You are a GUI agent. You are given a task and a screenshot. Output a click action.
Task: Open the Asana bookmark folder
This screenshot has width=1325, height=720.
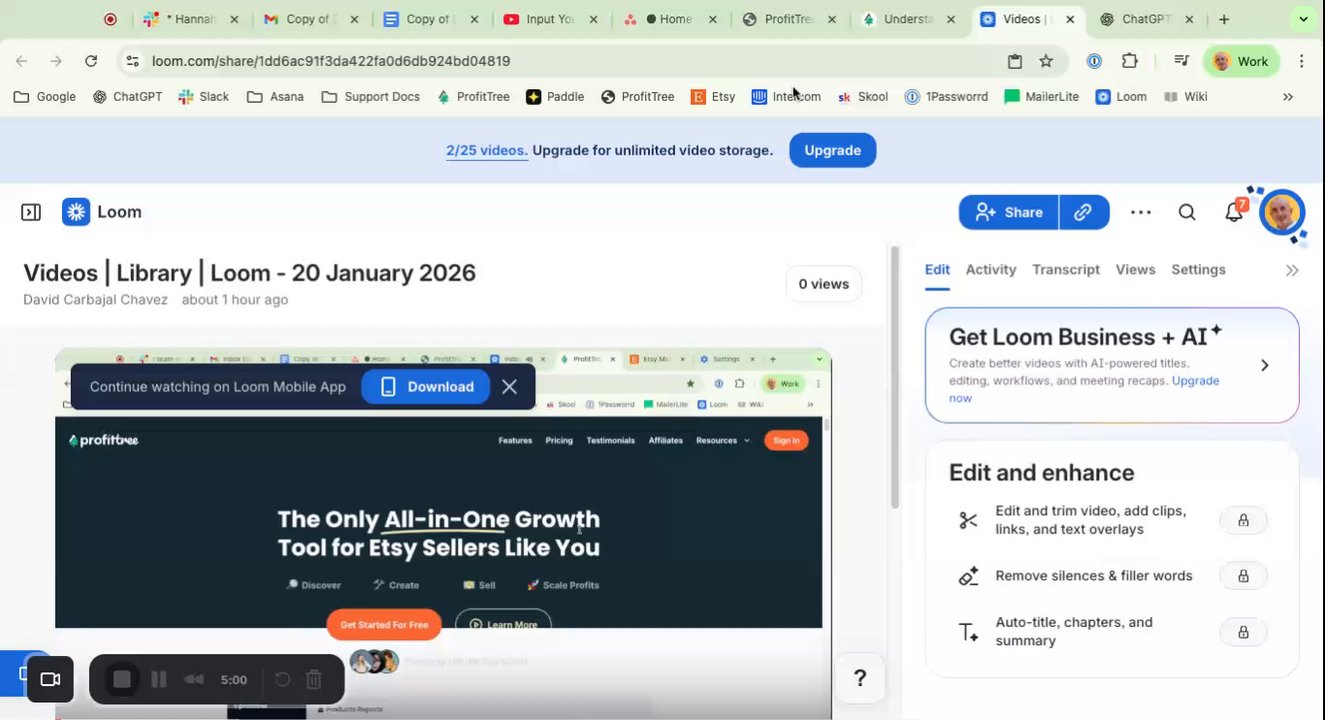click(x=275, y=97)
